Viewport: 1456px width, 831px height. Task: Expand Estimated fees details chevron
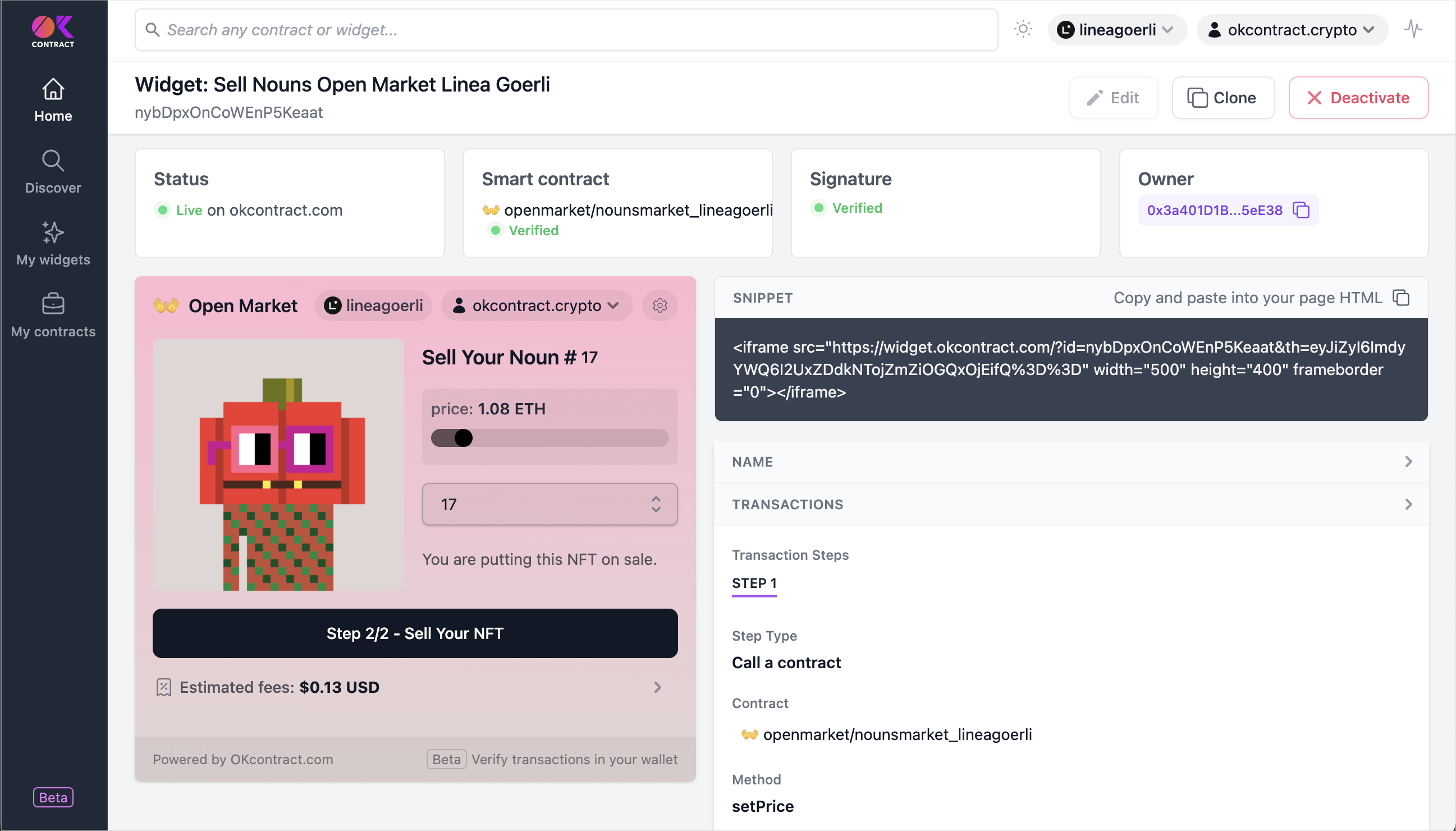pyautogui.click(x=657, y=687)
